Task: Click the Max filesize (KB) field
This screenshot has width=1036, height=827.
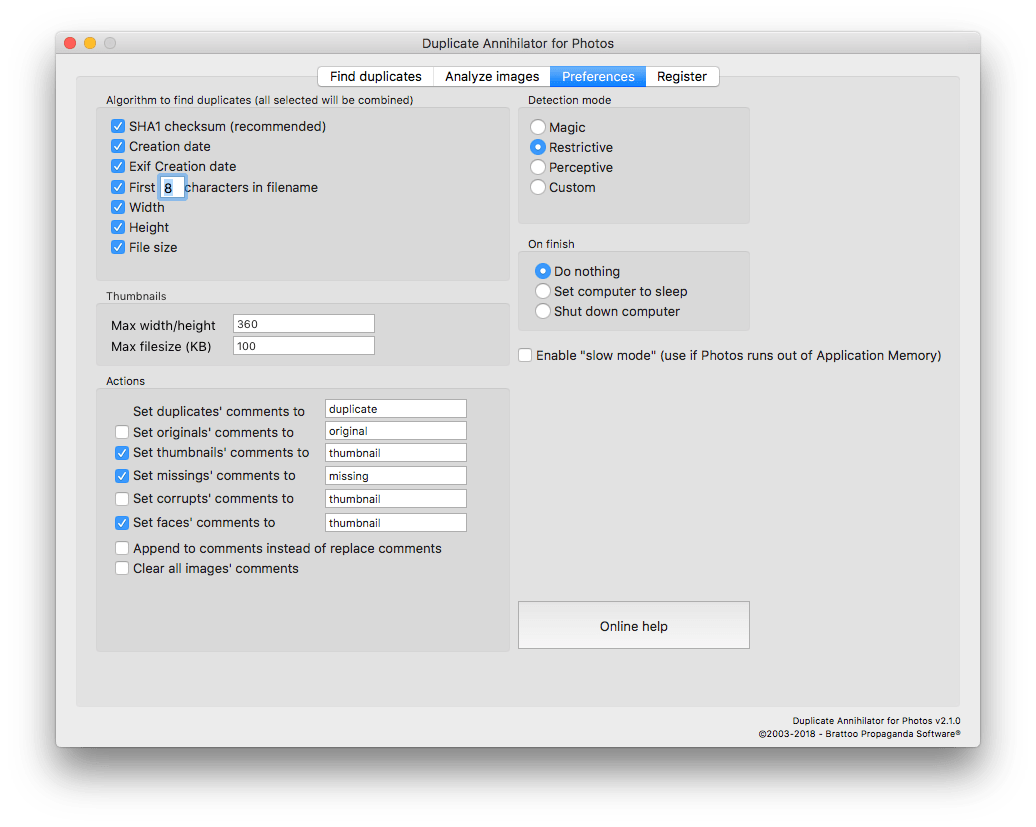Action: coord(304,345)
